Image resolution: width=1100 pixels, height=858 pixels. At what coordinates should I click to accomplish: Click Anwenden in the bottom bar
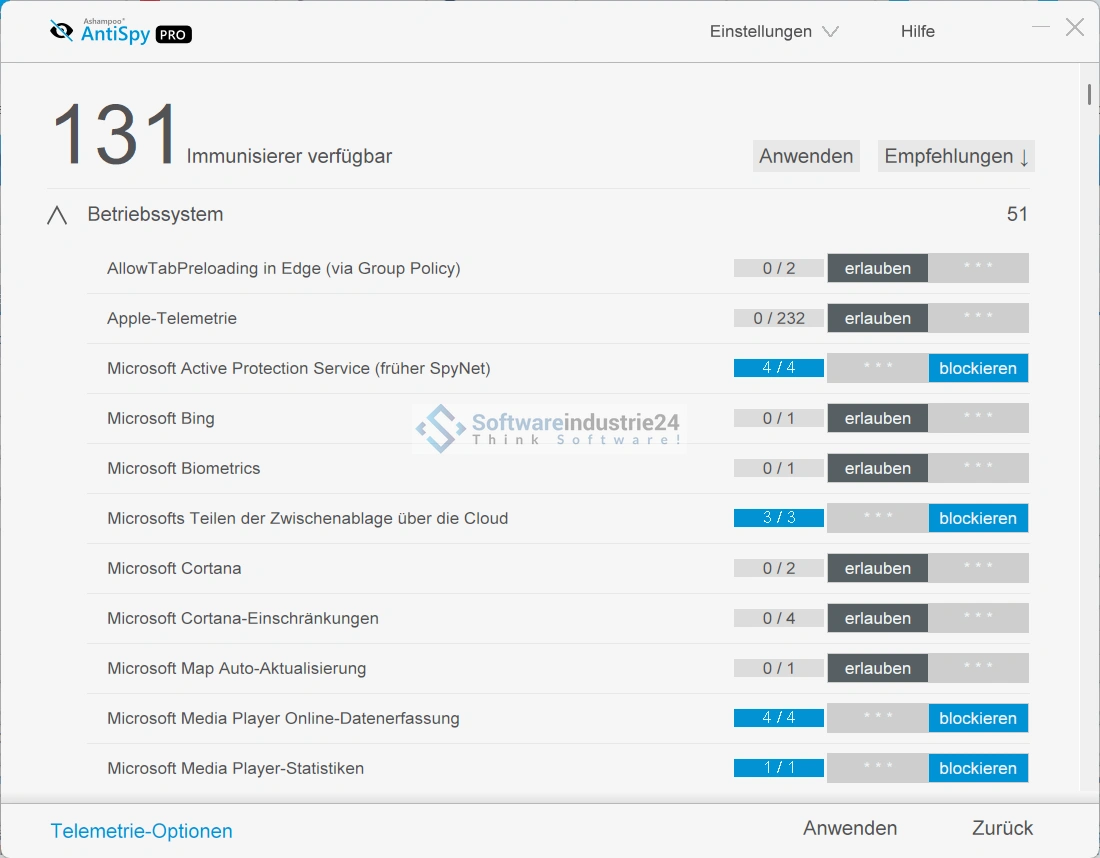coord(850,828)
